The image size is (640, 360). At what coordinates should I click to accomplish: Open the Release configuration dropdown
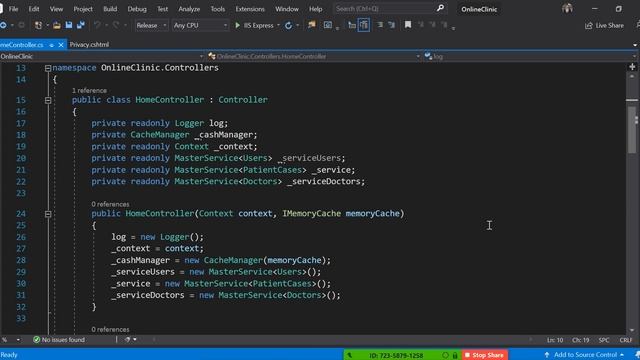point(151,25)
